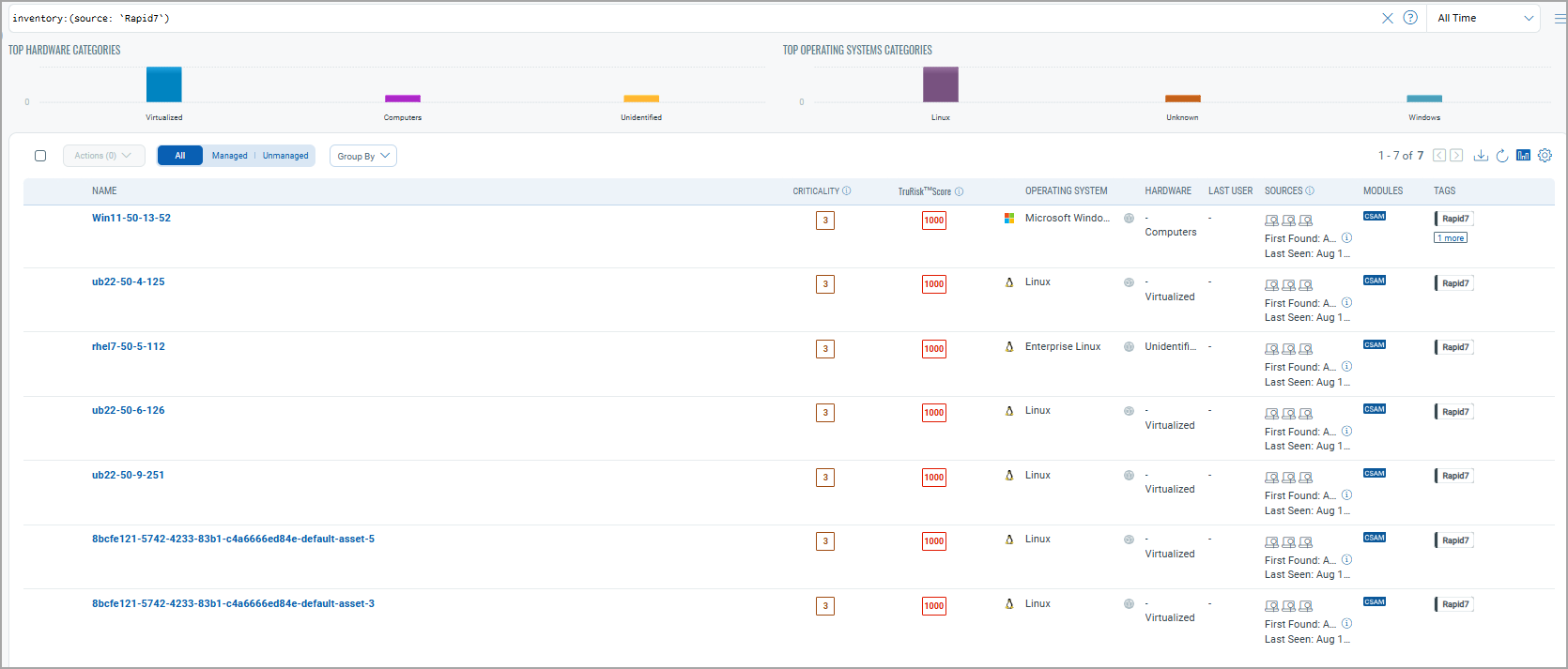Viewport: 1568px width, 669px height.
Task: Open the Win11-50-13-52 asset link
Action: click(131, 218)
